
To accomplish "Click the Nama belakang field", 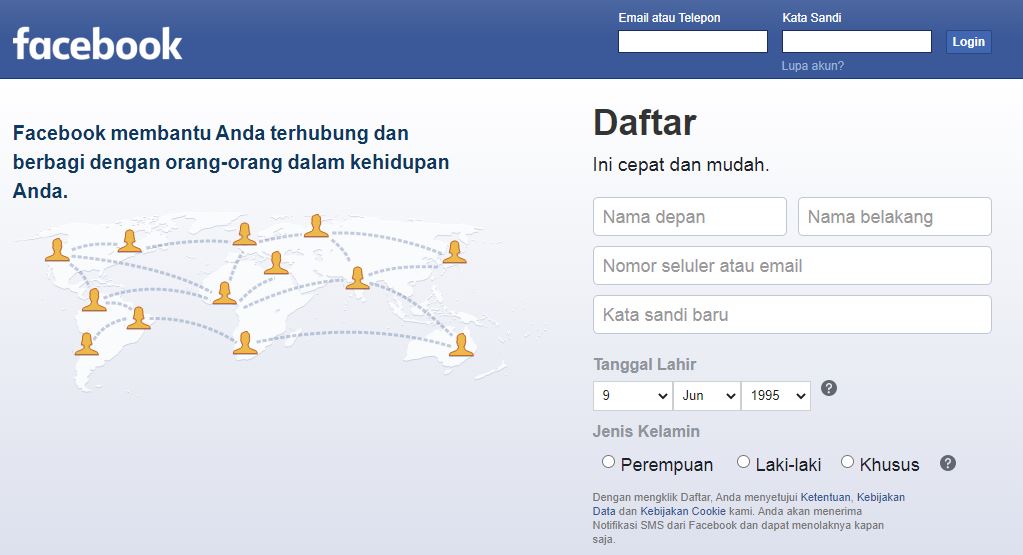I will tap(894, 217).
